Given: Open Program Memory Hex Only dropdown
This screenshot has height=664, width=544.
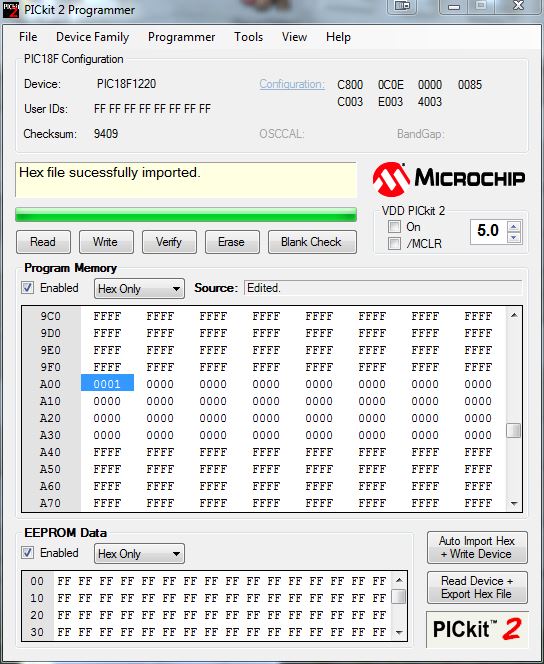Looking at the screenshot, I should click(x=139, y=289).
